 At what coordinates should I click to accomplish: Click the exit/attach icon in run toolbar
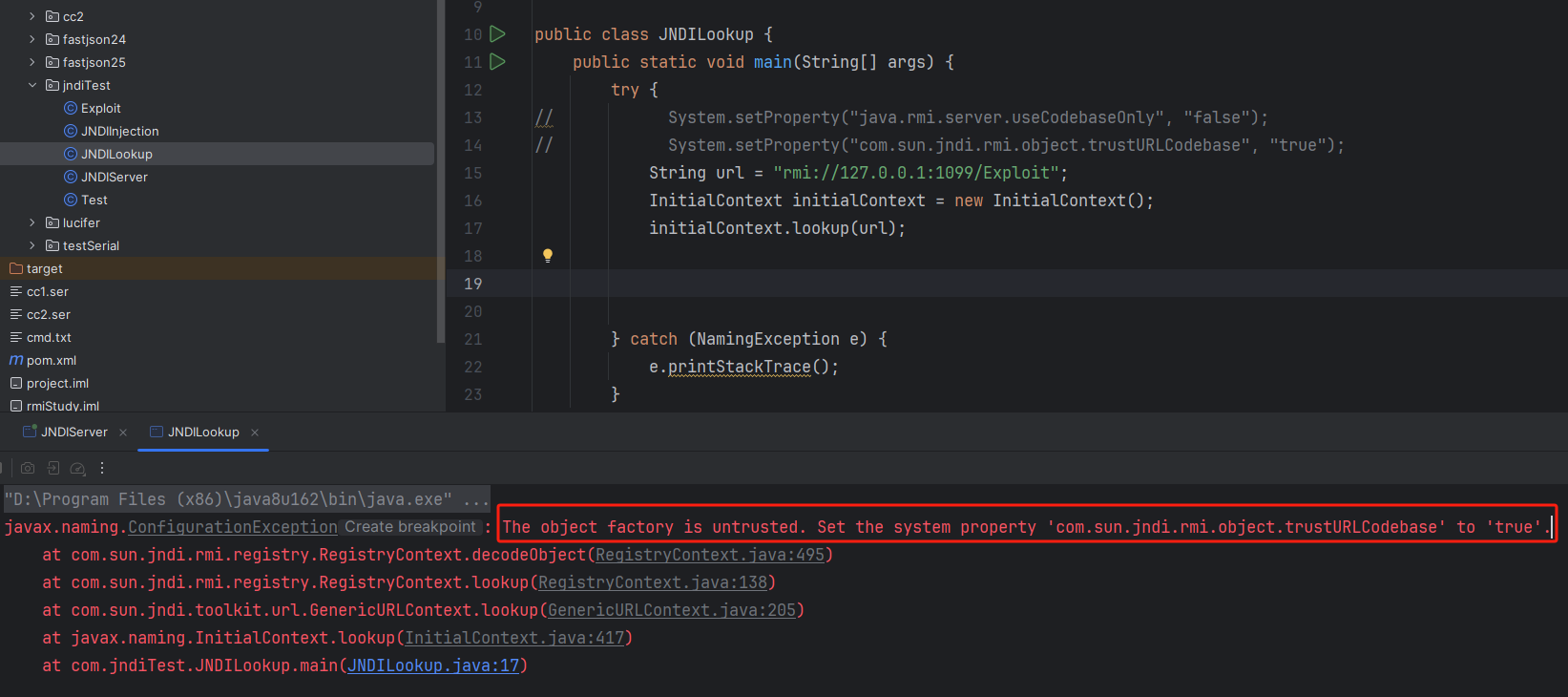(x=53, y=468)
